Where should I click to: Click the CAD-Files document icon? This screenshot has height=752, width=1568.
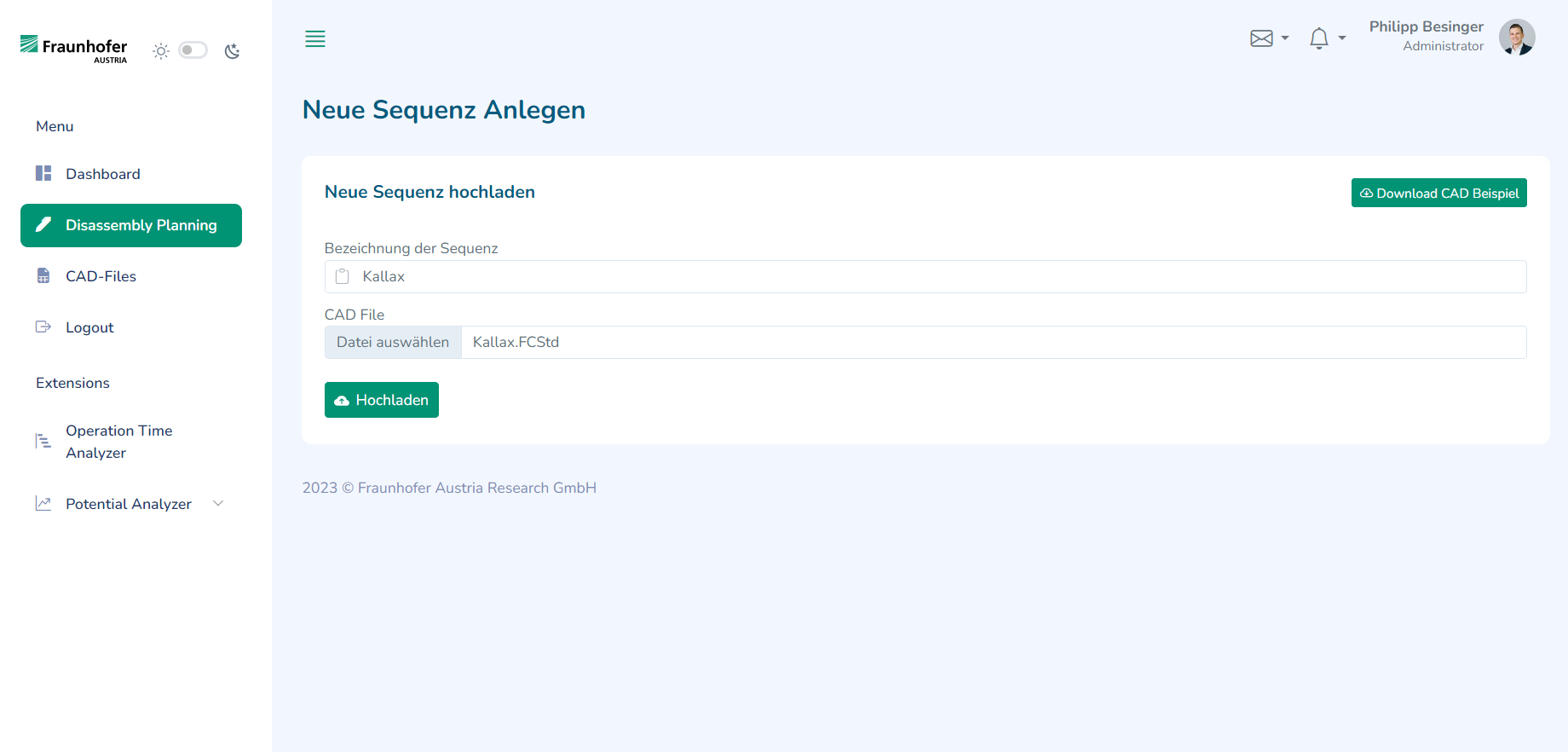(43, 275)
